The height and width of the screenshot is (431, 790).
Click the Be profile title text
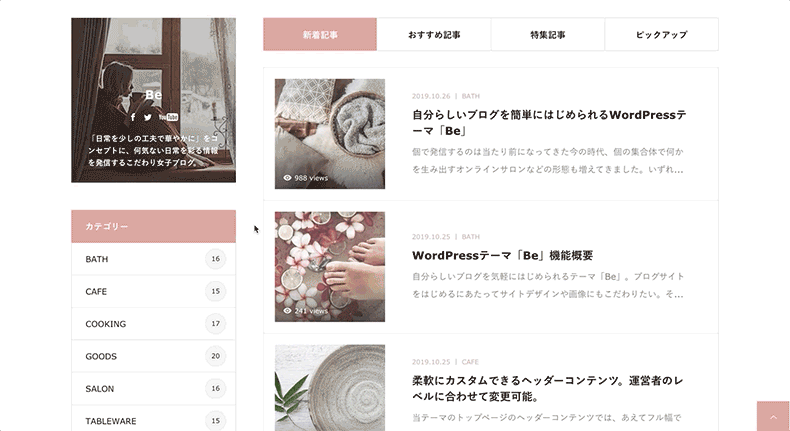[x=154, y=95]
